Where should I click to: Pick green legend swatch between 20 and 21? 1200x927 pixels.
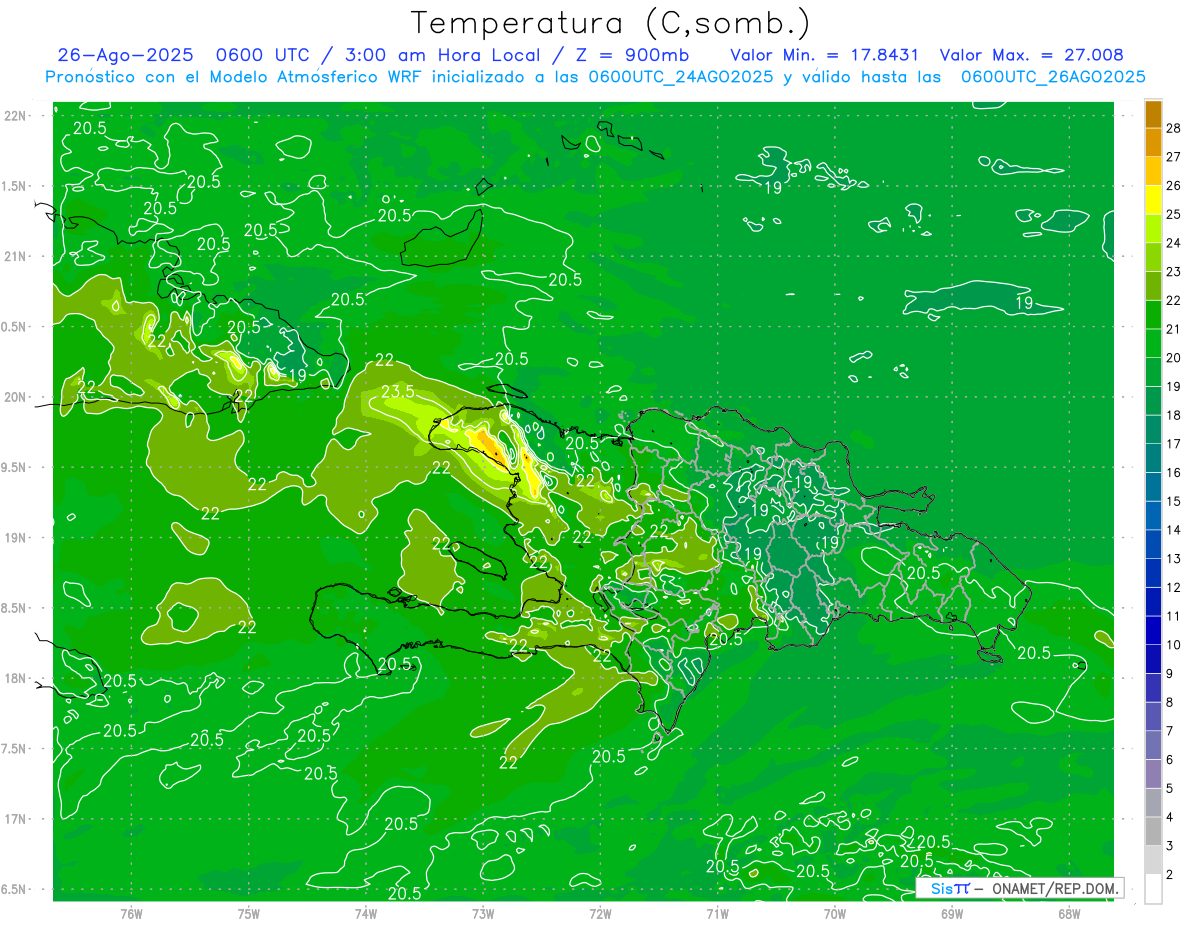[x=1153, y=343]
